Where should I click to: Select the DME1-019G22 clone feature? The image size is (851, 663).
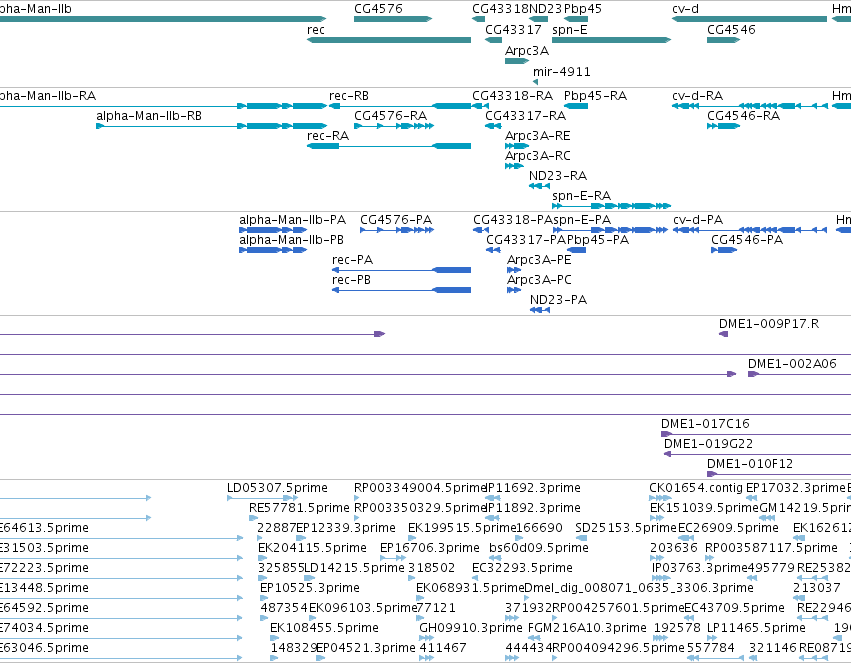758,454
